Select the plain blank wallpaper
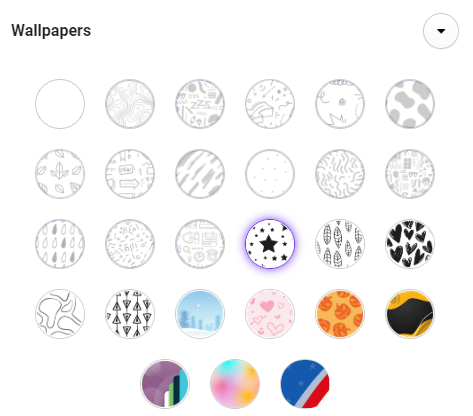Viewport: 473px width, 416px height. (x=60, y=104)
